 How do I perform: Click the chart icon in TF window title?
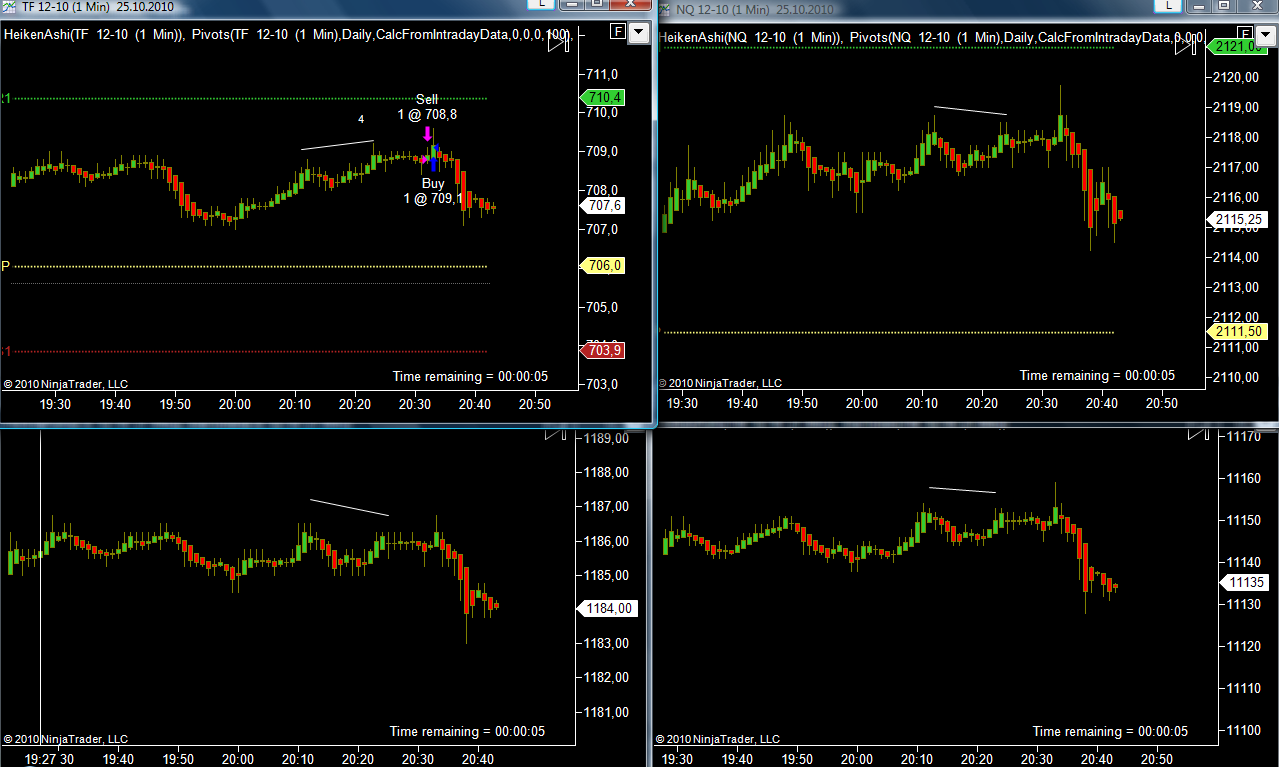pyautogui.click(x=11, y=7)
